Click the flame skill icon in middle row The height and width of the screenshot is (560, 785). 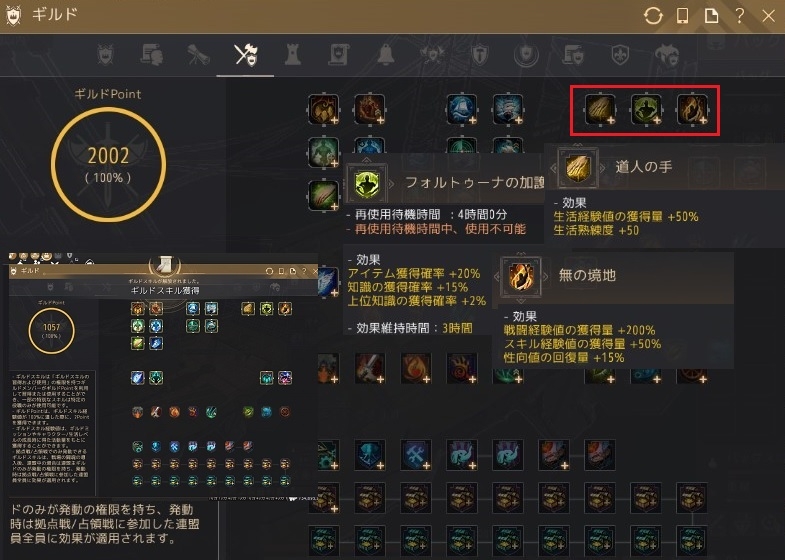[416, 368]
